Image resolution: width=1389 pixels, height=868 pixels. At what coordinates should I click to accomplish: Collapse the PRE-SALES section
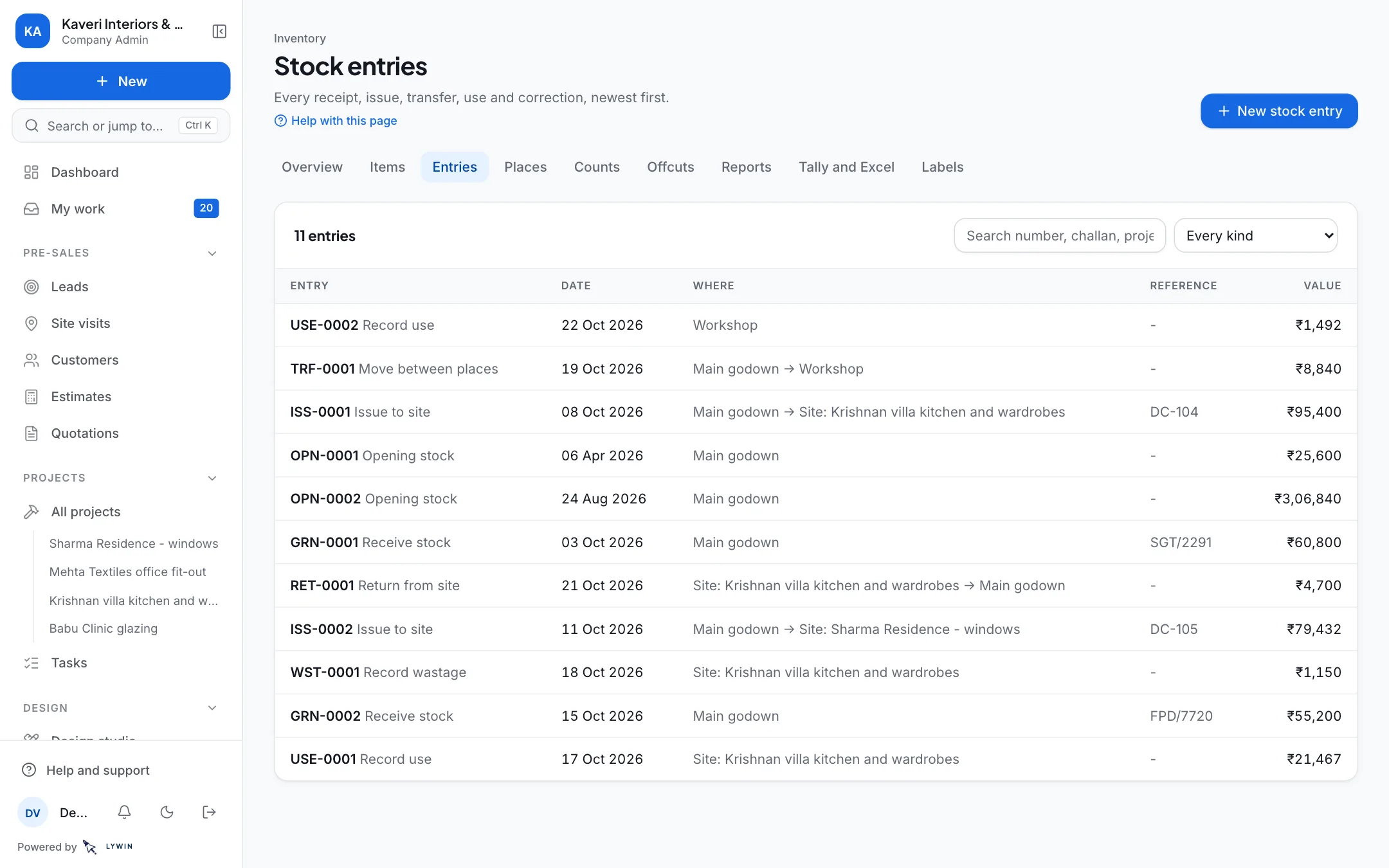212,253
